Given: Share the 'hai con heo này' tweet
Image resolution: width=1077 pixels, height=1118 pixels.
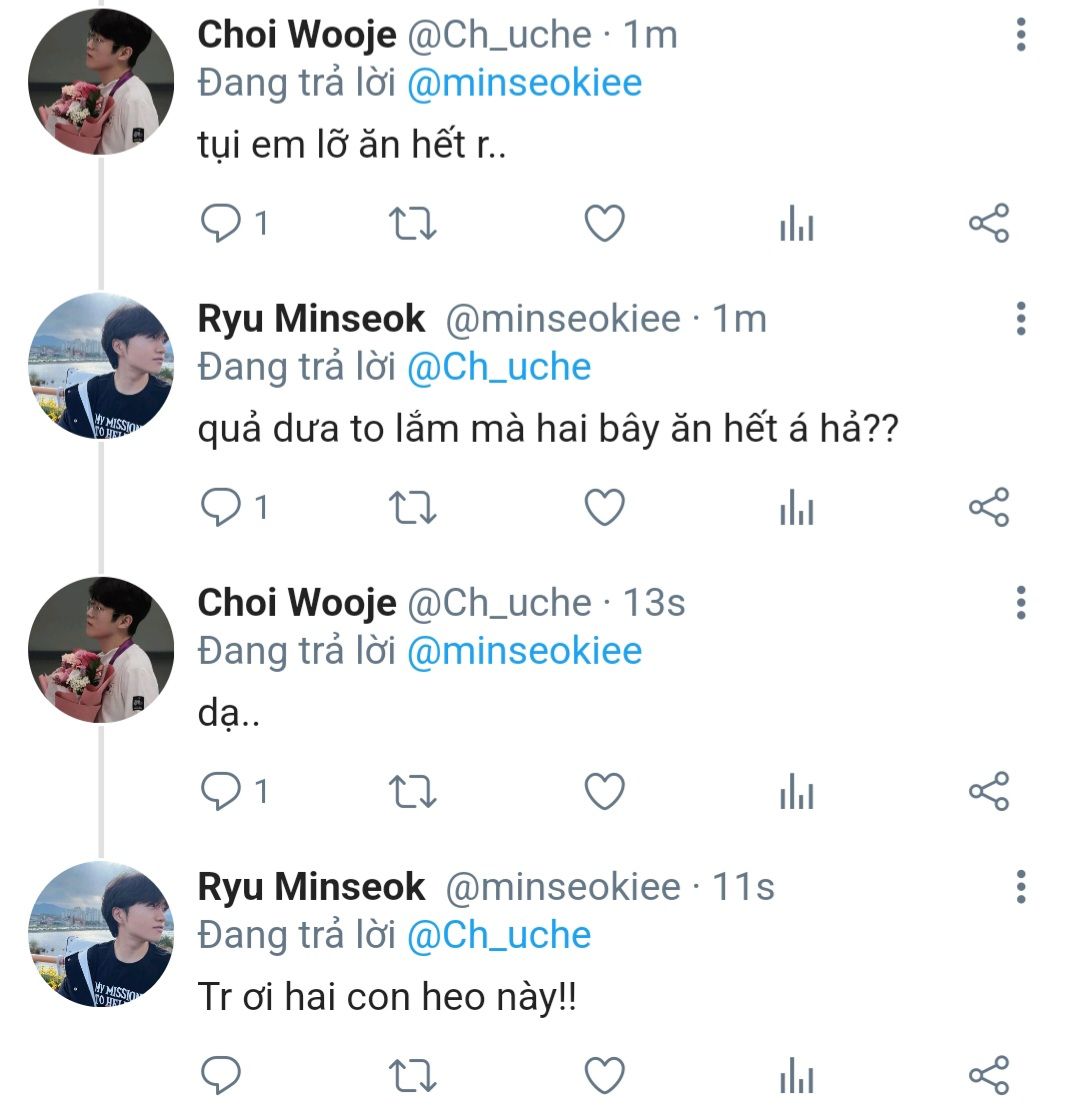Looking at the screenshot, I should pos(989,1075).
